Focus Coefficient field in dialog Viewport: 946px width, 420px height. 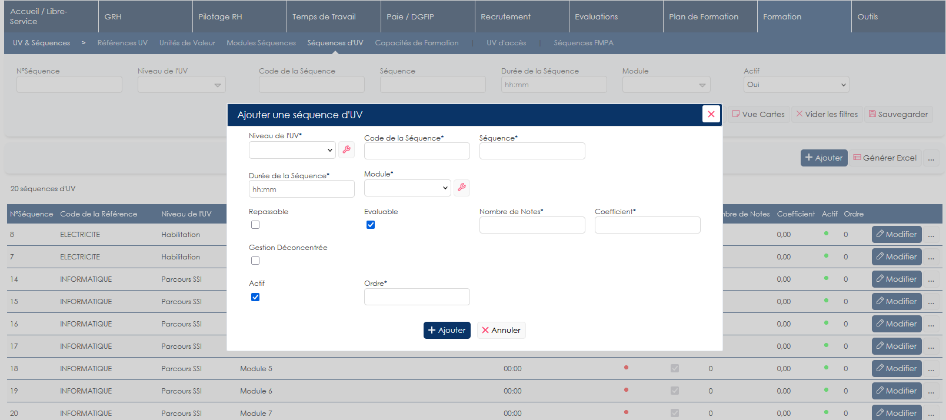click(648, 225)
